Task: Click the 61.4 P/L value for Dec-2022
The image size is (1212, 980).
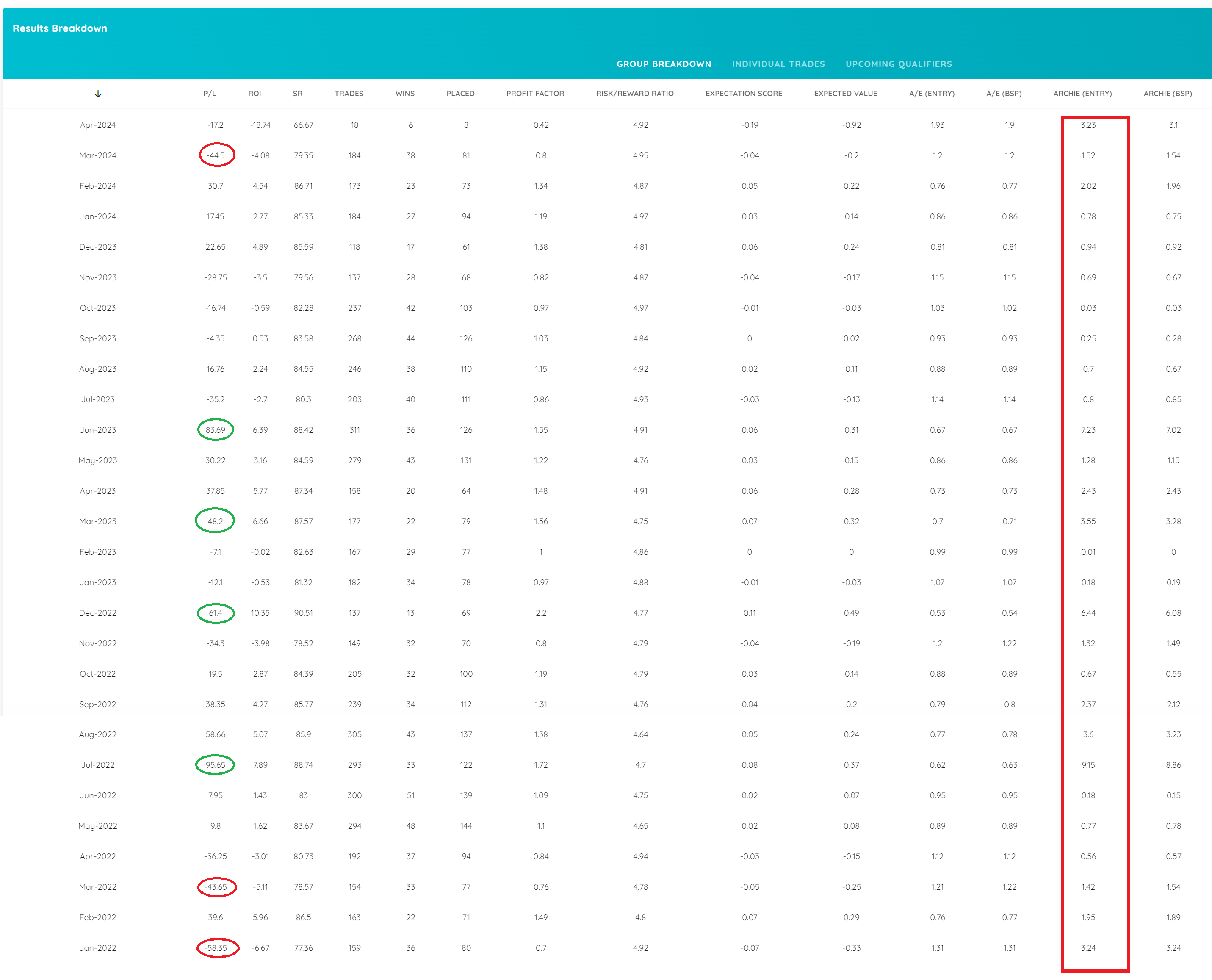Action: click(215, 613)
